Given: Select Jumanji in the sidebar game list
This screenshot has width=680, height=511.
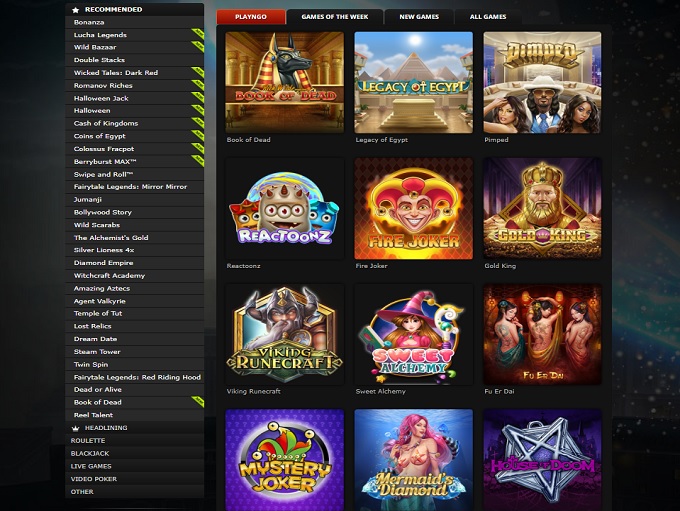Looking at the screenshot, I should (x=89, y=199).
